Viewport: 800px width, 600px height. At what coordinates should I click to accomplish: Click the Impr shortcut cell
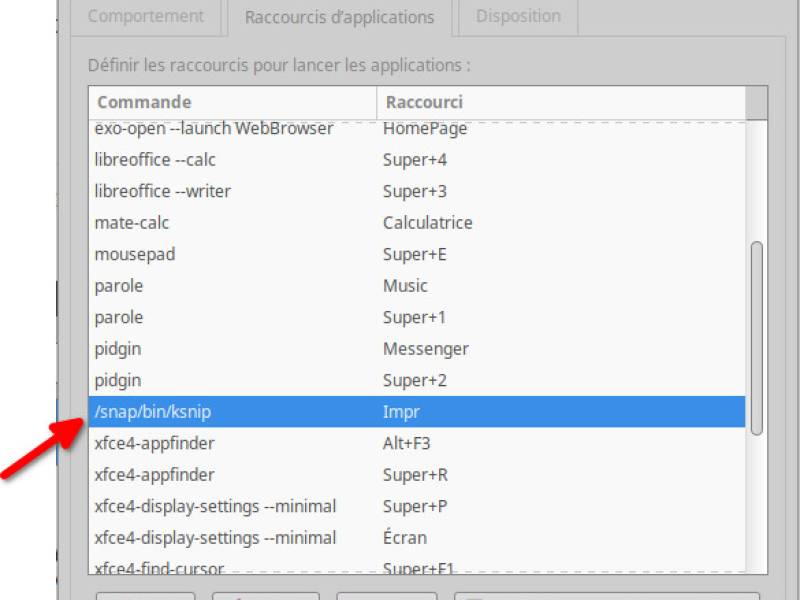point(401,412)
